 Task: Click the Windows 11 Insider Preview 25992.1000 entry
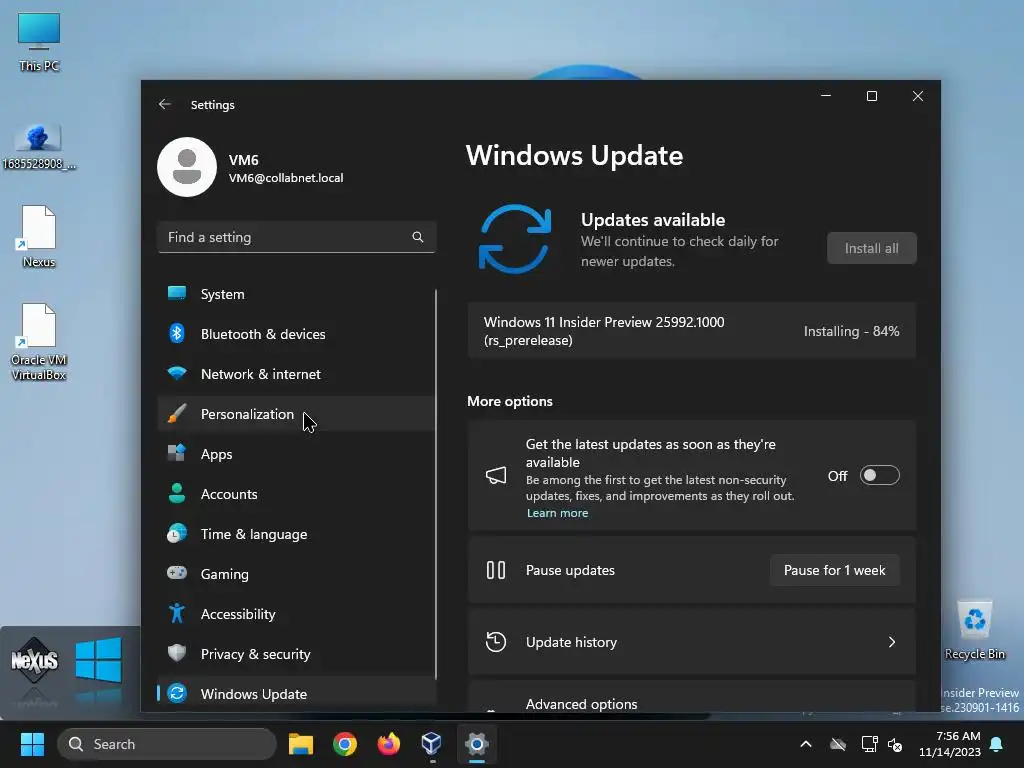(692, 330)
